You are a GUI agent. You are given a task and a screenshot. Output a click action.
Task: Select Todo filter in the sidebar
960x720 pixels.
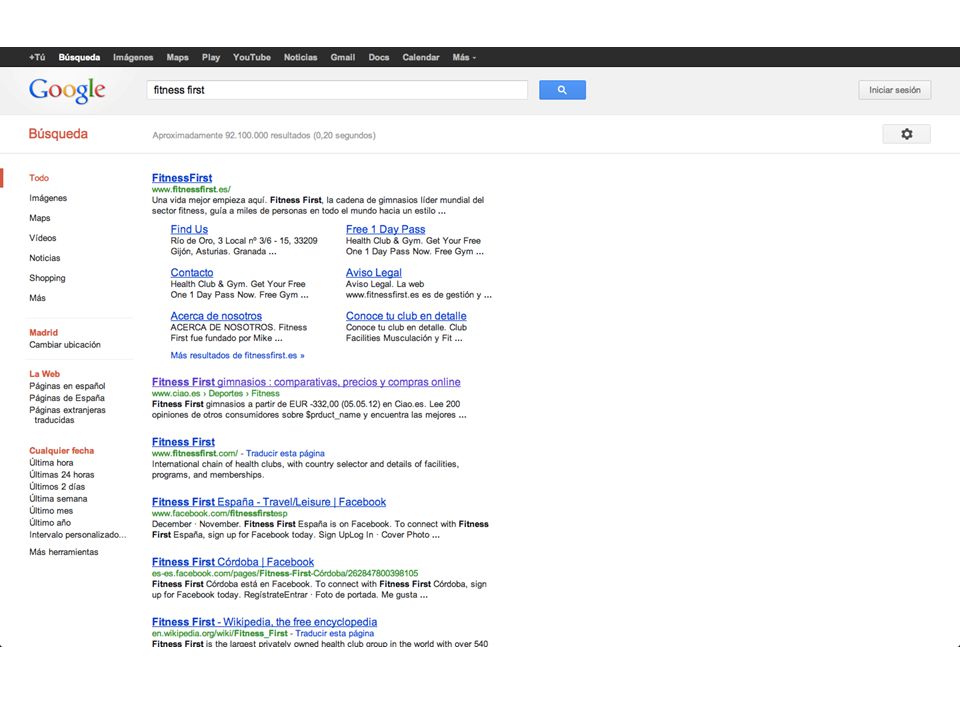tap(39, 178)
